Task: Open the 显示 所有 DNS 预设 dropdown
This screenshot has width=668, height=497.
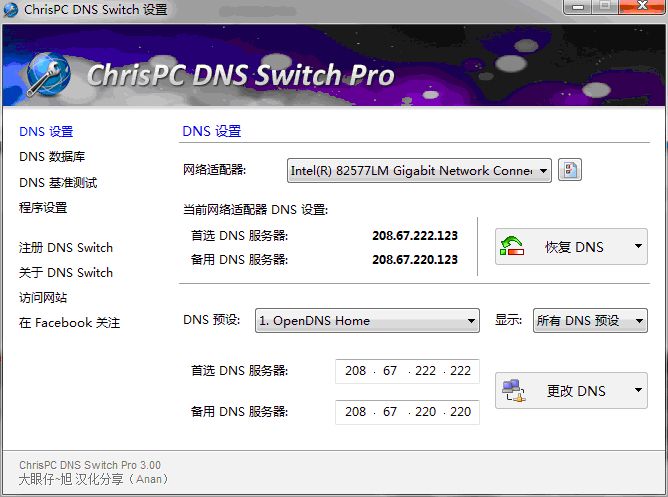Action: pyautogui.click(x=590, y=321)
